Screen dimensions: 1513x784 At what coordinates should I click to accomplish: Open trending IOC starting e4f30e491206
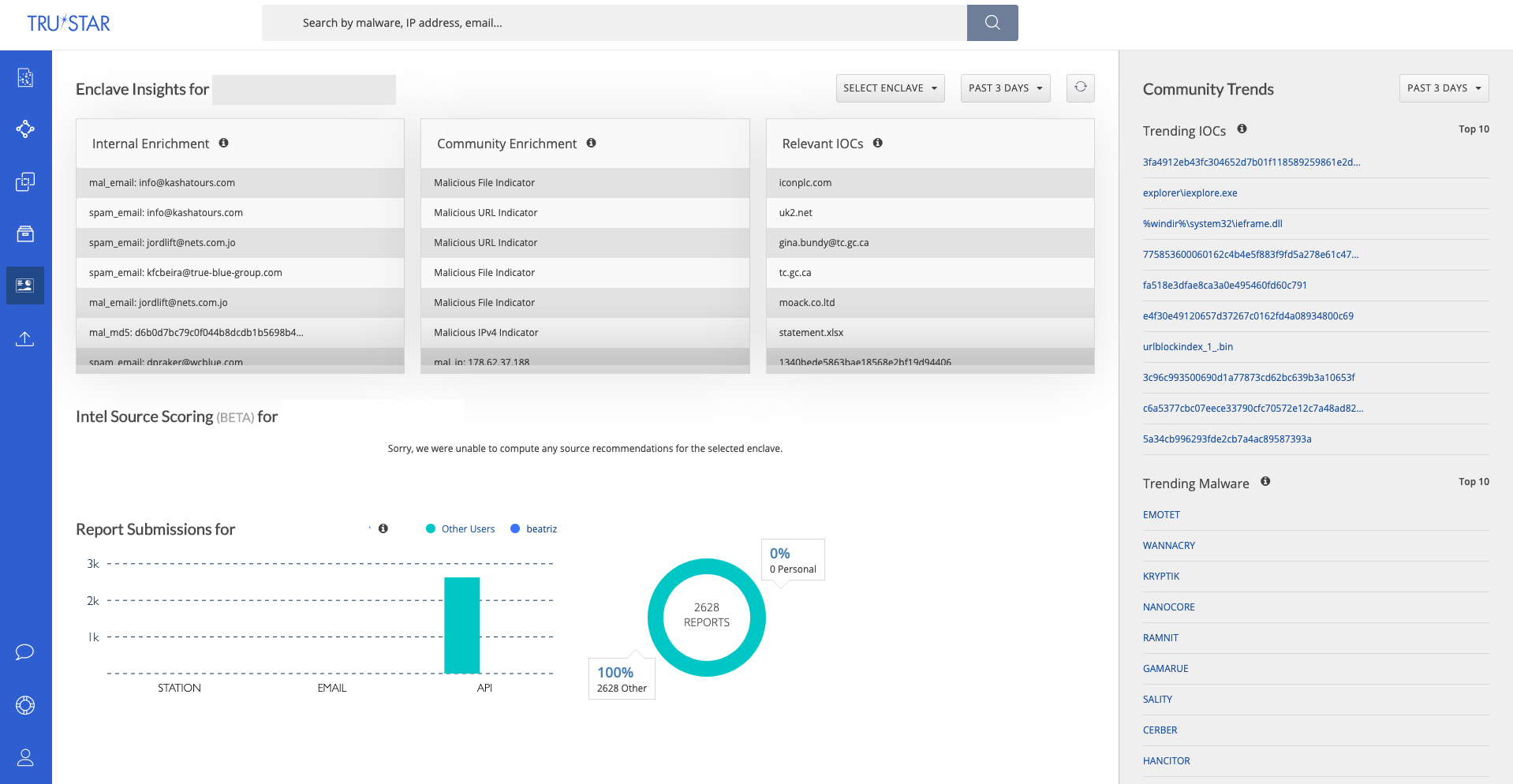coord(1248,316)
